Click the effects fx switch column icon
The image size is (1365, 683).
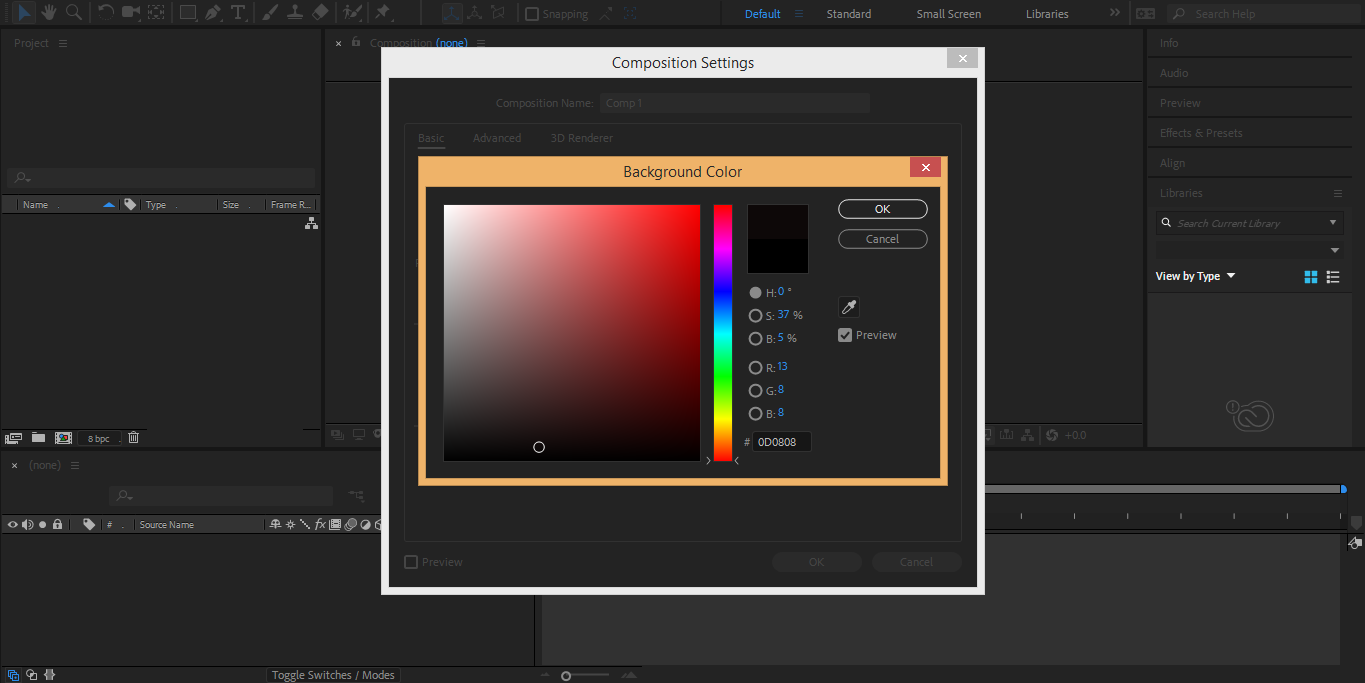pyautogui.click(x=320, y=524)
